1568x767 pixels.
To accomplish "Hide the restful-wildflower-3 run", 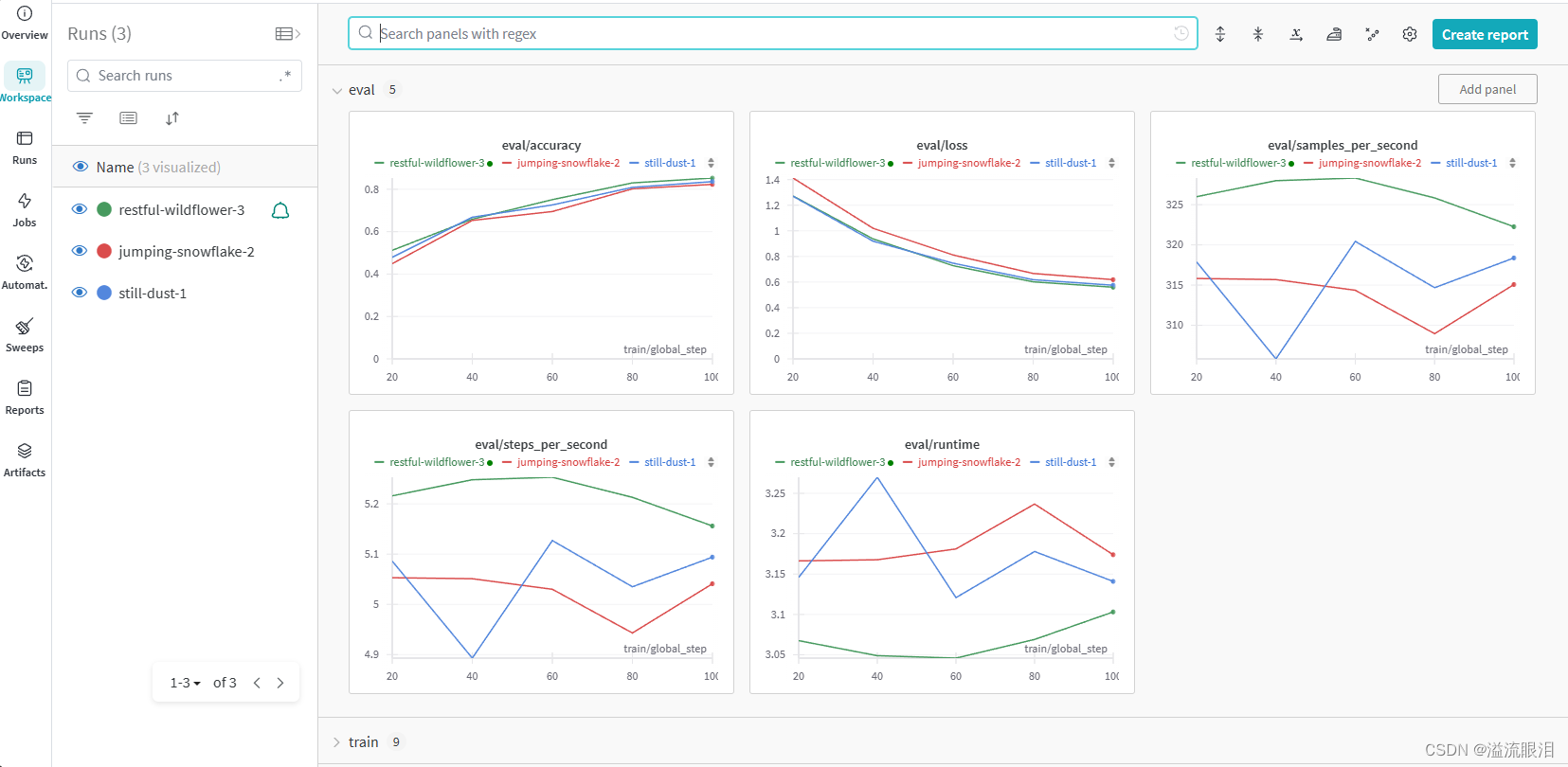I will tap(80, 209).
